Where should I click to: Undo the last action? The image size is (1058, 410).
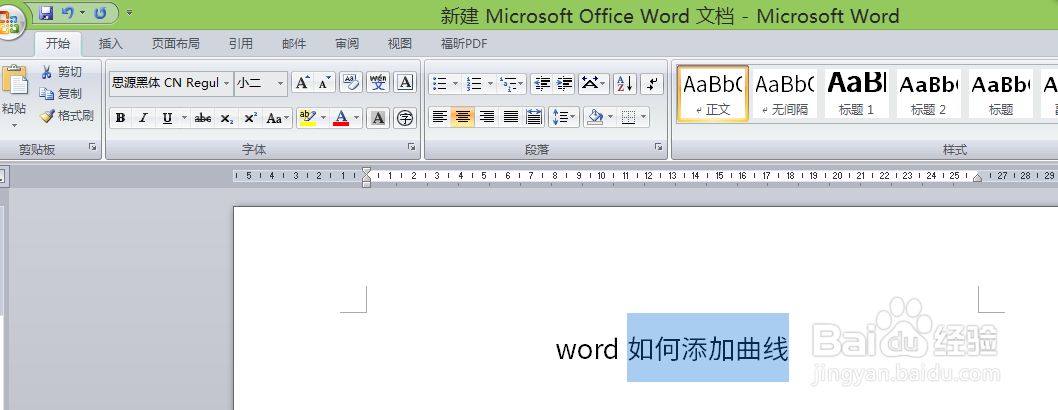67,13
